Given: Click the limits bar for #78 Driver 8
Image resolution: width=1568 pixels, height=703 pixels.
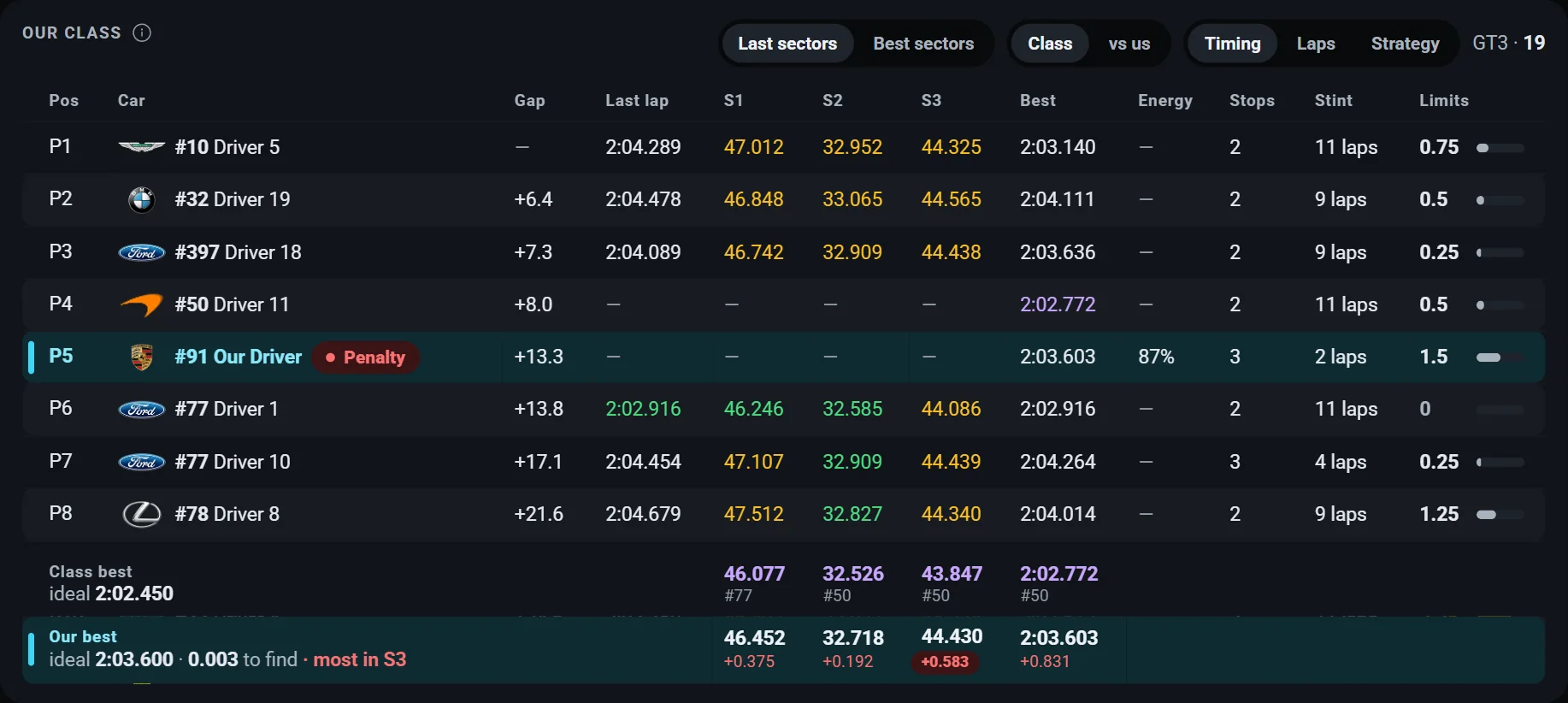Looking at the screenshot, I should tap(1500, 515).
